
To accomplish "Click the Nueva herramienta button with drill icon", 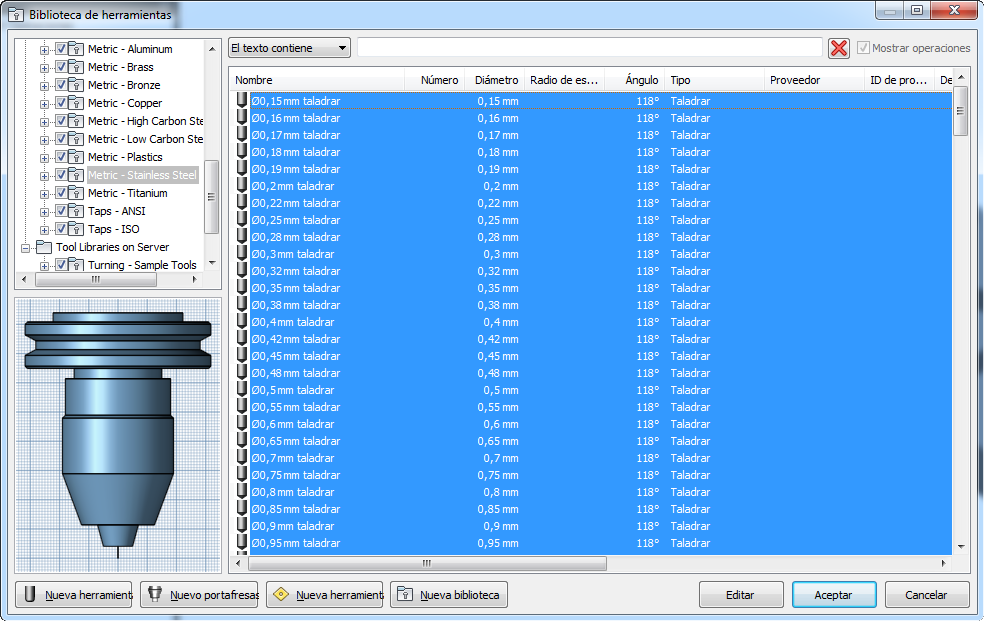I will pos(74,595).
